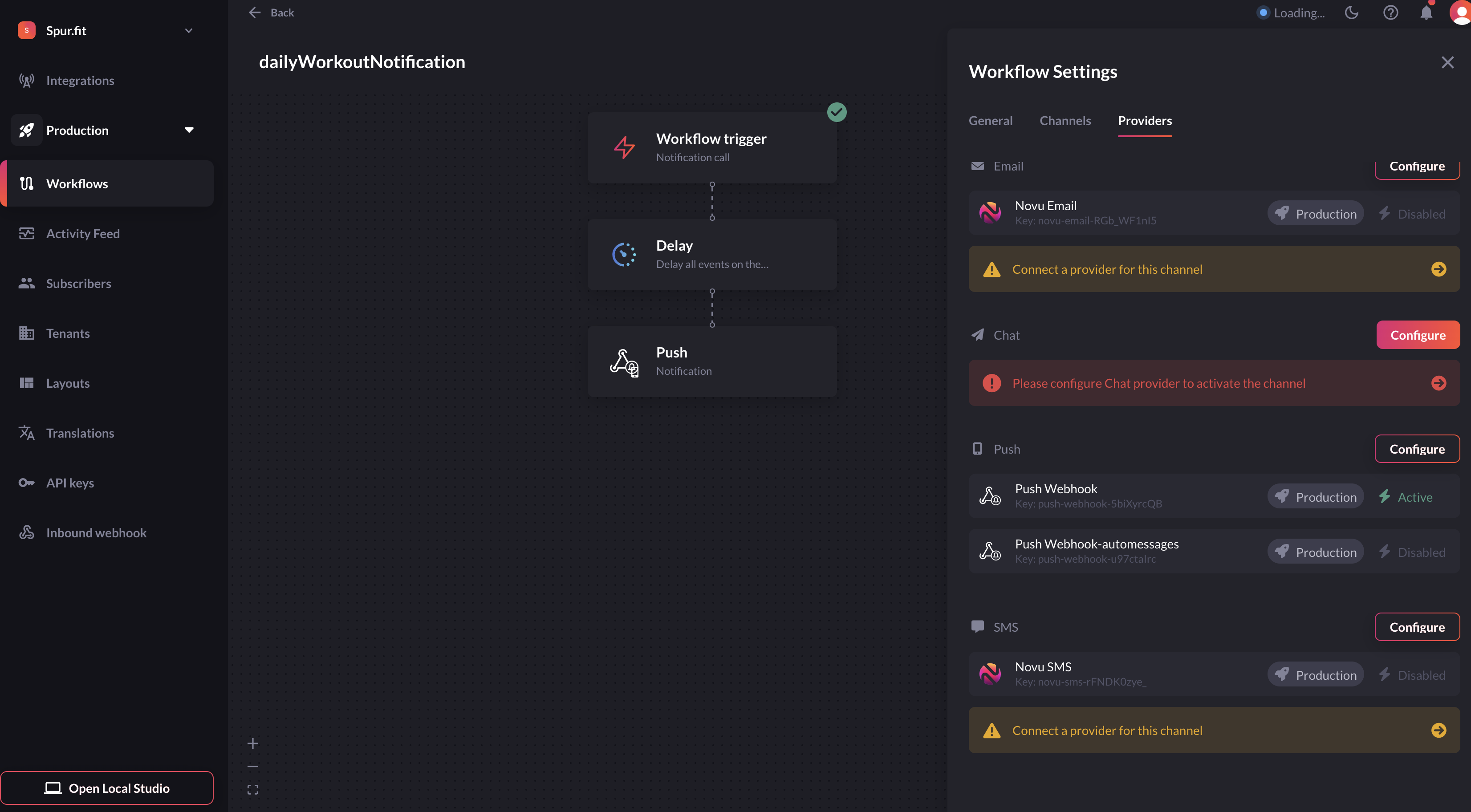Toggle dark mode moon icon
Viewport: 1471px width, 812px height.
(x=1351, y=12)
